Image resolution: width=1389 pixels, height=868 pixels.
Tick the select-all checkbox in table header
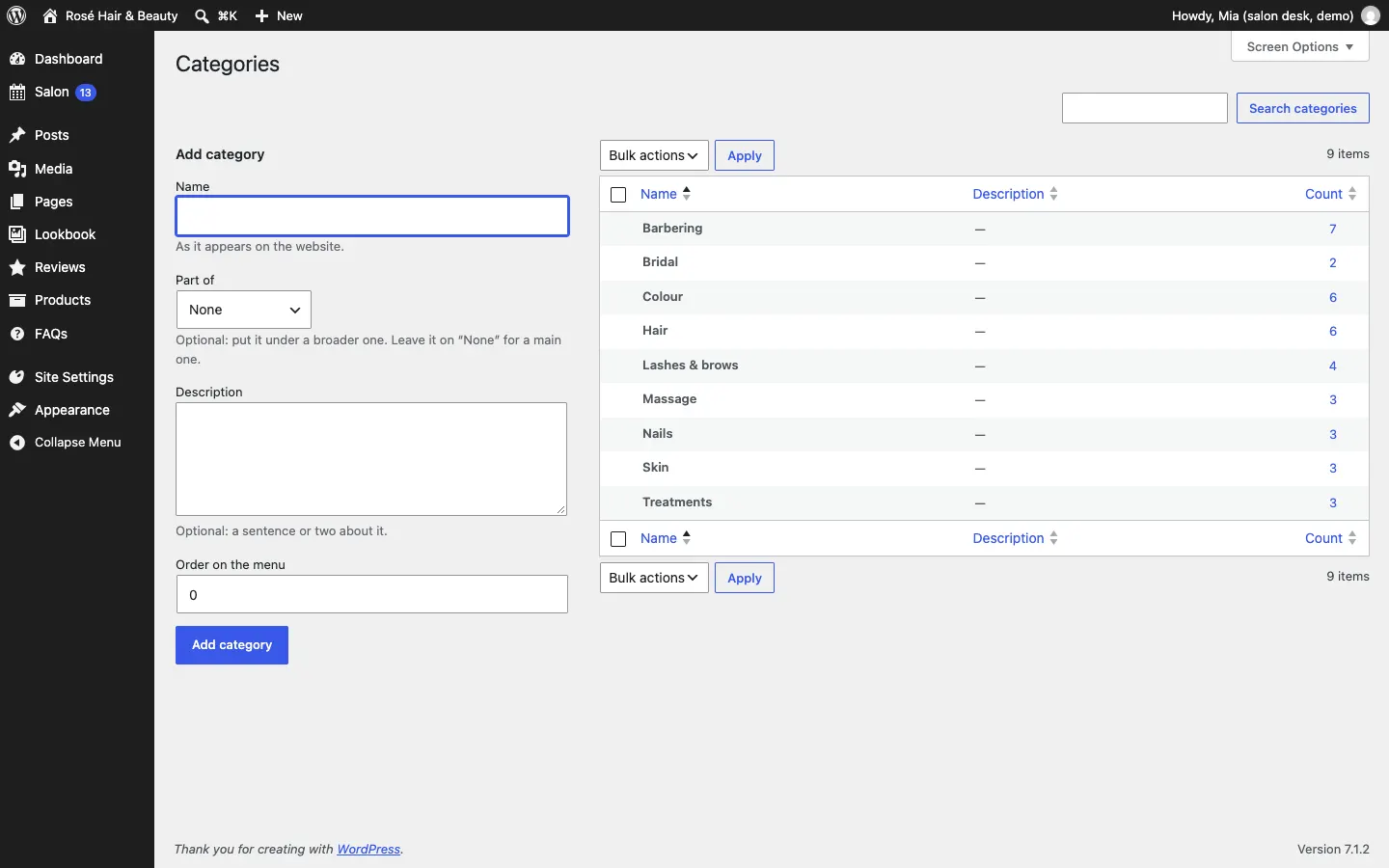619,195
